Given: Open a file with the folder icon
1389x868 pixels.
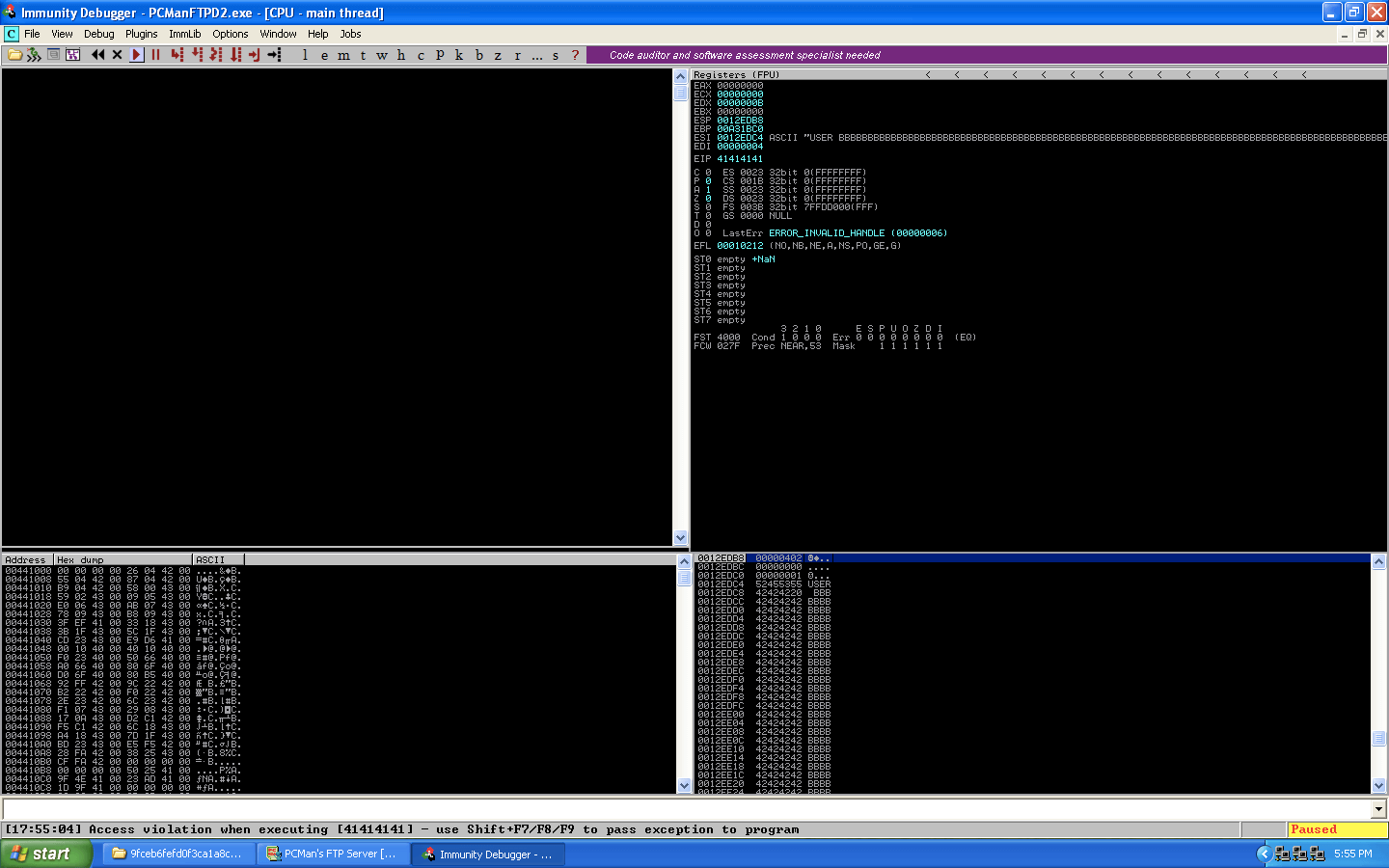Looking at the screenshot, I should 14,55.
